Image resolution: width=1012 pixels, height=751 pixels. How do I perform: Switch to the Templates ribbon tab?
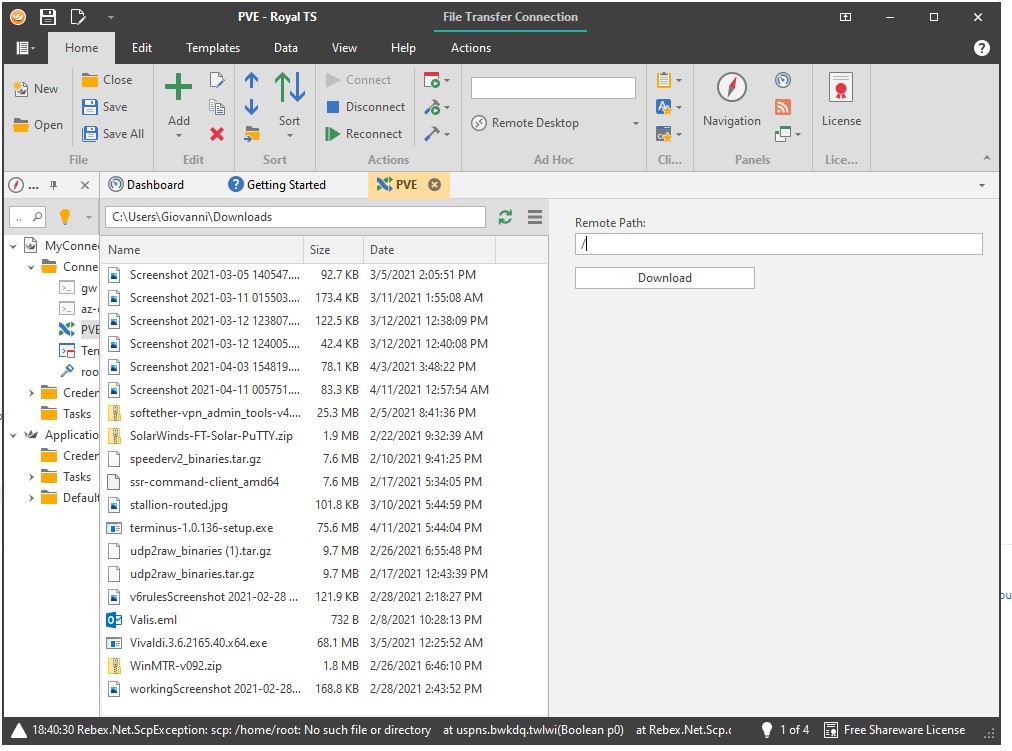213,48
